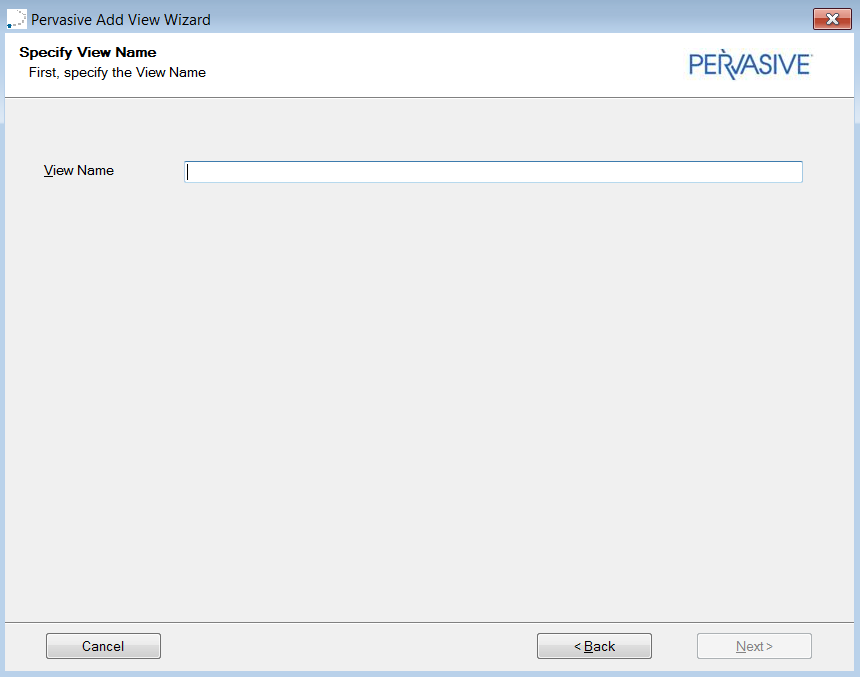
Task: Go back with the Back button
Action: point(594,646)
